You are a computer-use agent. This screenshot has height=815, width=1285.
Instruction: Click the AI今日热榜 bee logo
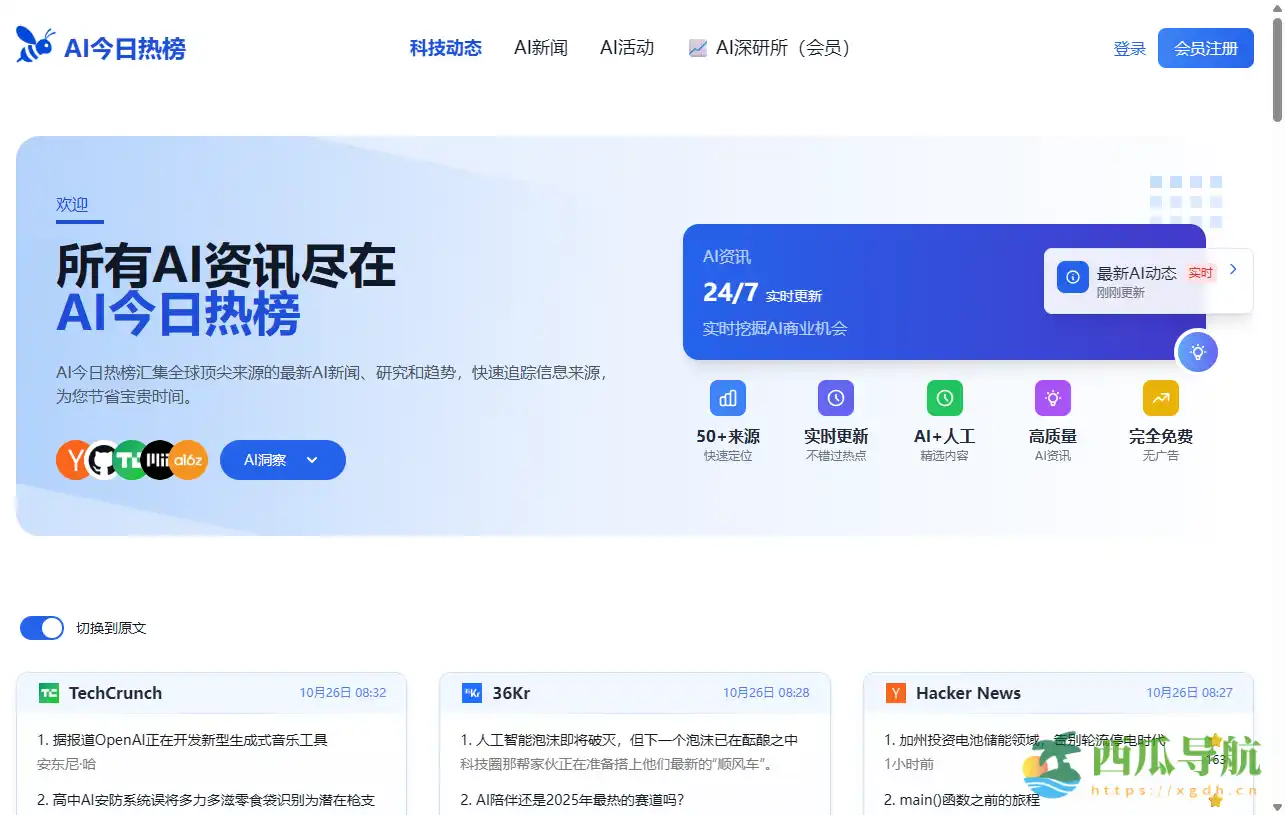pyautogui.click(x=36, y=46)
